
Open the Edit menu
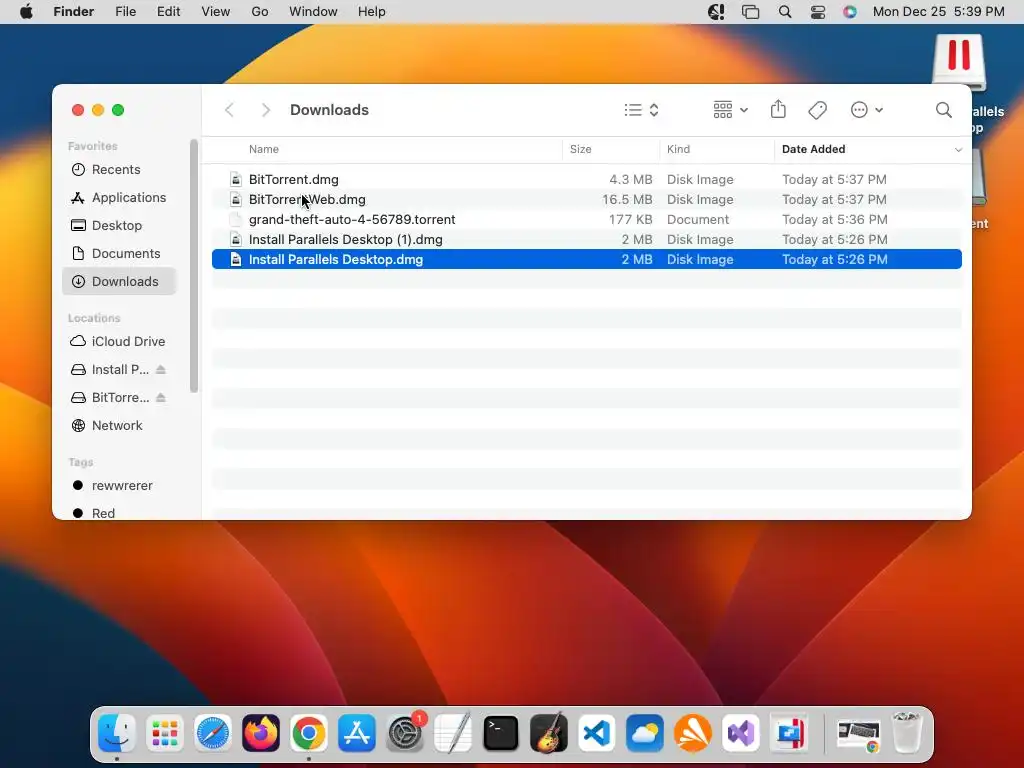(168, 12)
